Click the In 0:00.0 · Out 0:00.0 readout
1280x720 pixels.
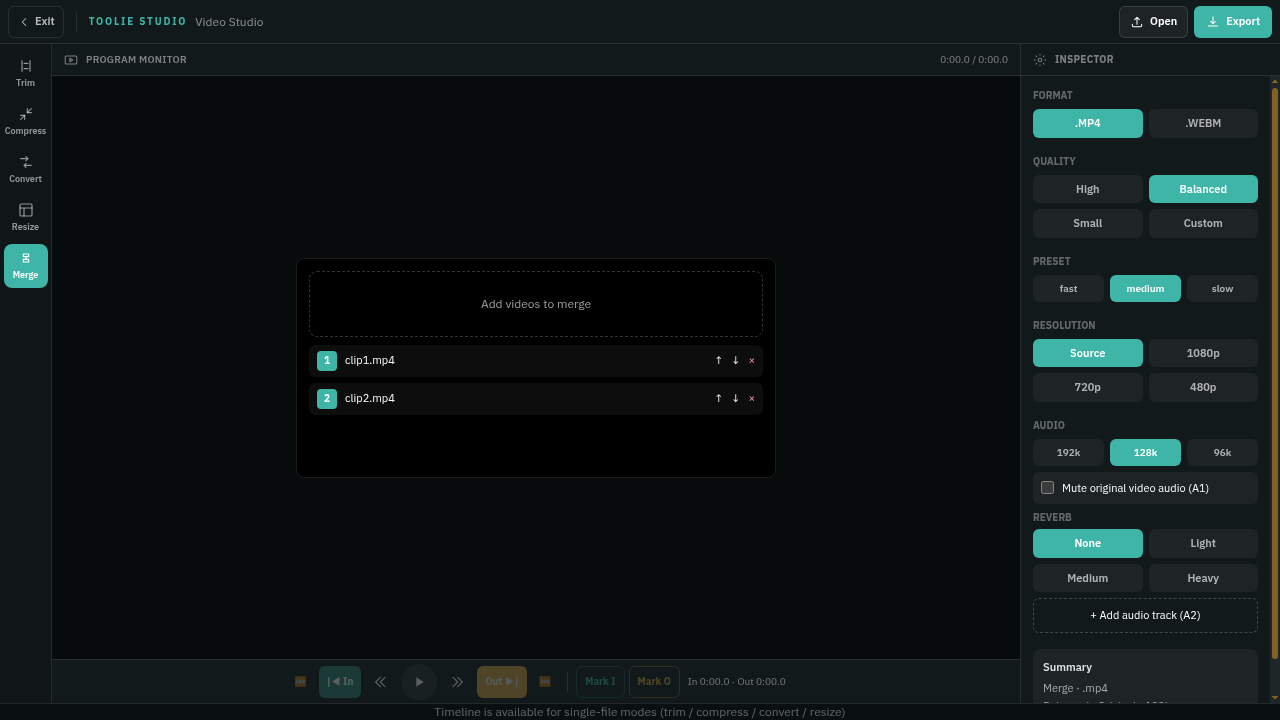(737, 682)
